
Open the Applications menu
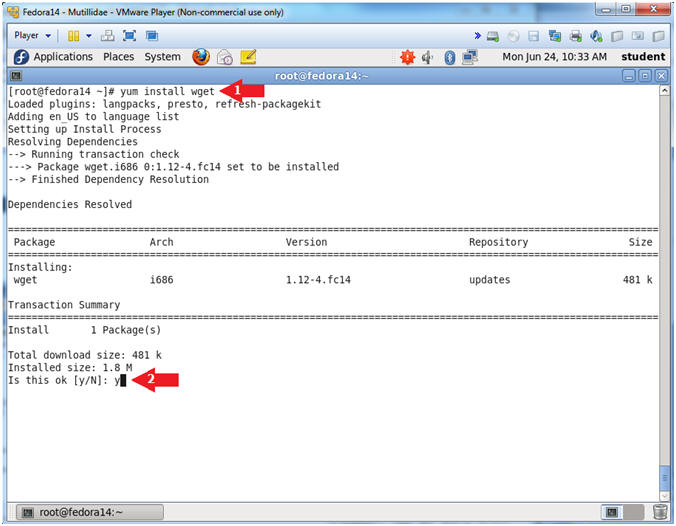[x=63, y=57]
